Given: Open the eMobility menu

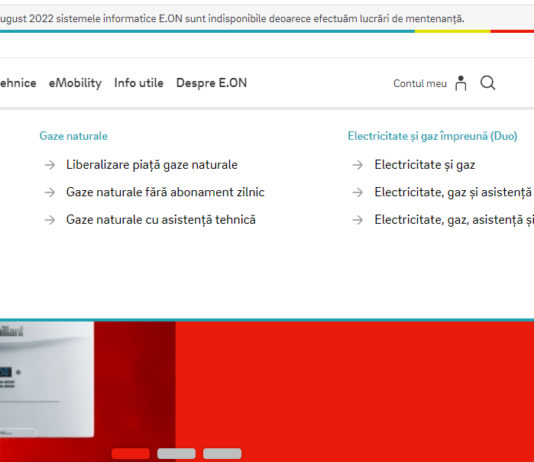Looking at the screenshot, I should (75, 83).
